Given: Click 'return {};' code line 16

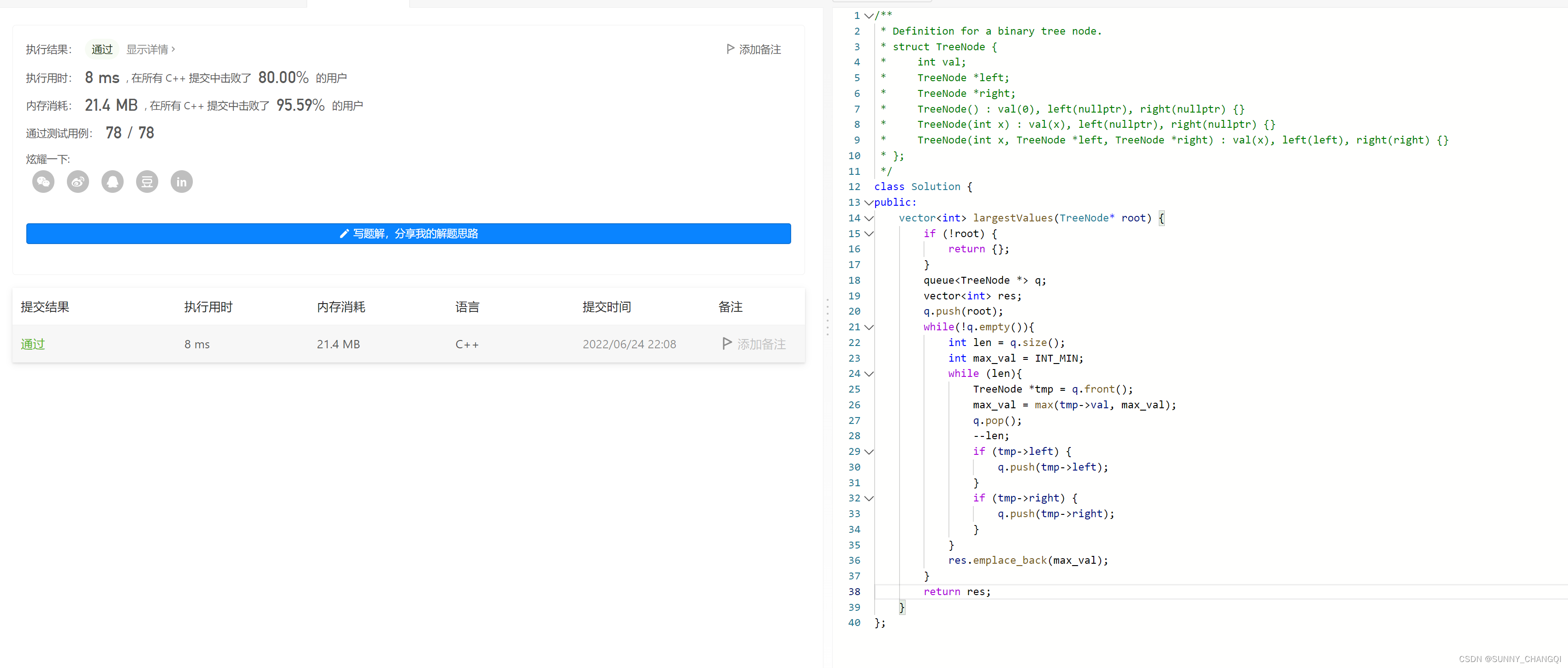Looking at the screenshot, I should coord(978,249).
